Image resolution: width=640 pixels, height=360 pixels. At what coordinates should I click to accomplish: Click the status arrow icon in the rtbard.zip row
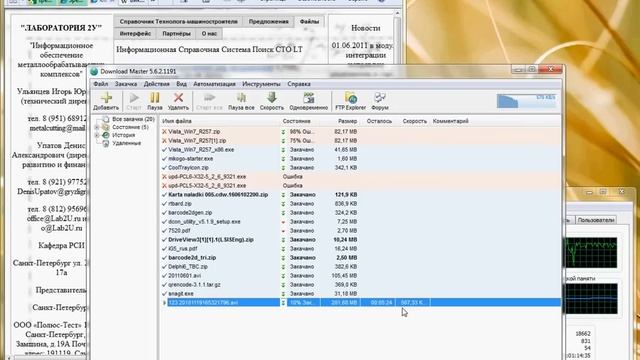coord(283,203)
